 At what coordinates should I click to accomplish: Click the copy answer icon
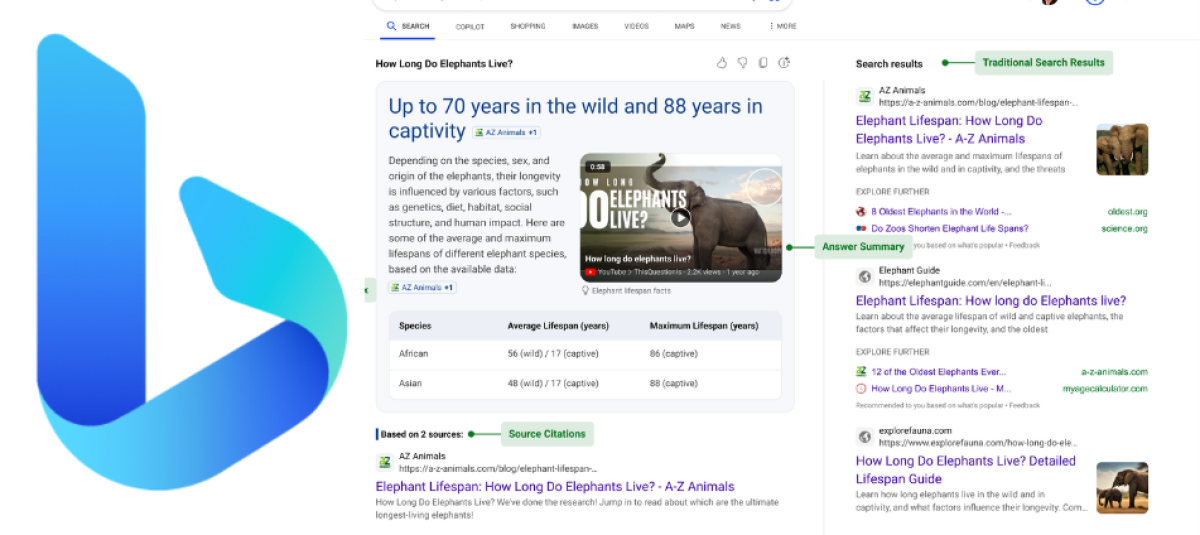pos(763,63)
